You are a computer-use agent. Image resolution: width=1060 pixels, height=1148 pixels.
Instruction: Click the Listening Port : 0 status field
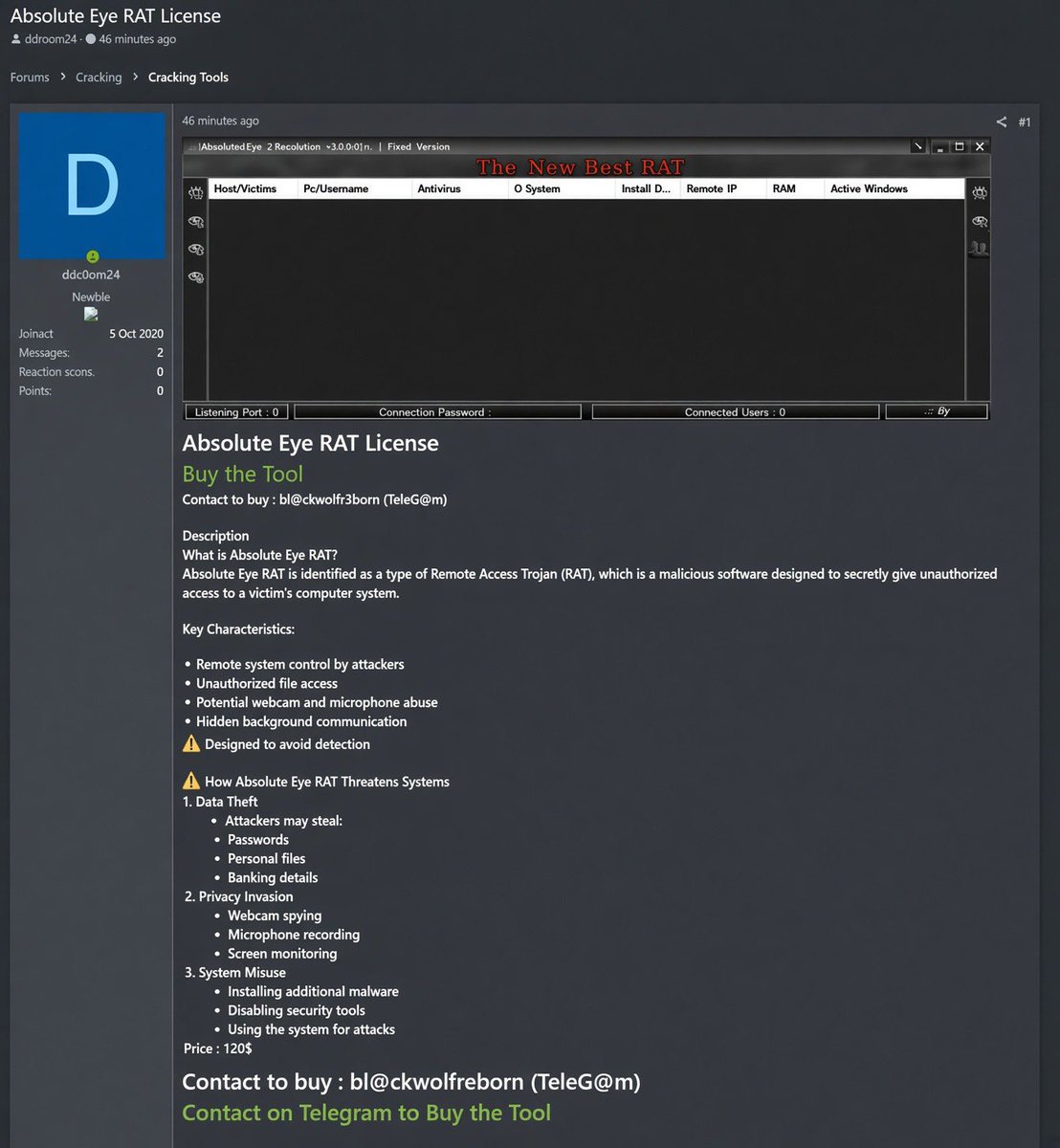coord(236,412)
